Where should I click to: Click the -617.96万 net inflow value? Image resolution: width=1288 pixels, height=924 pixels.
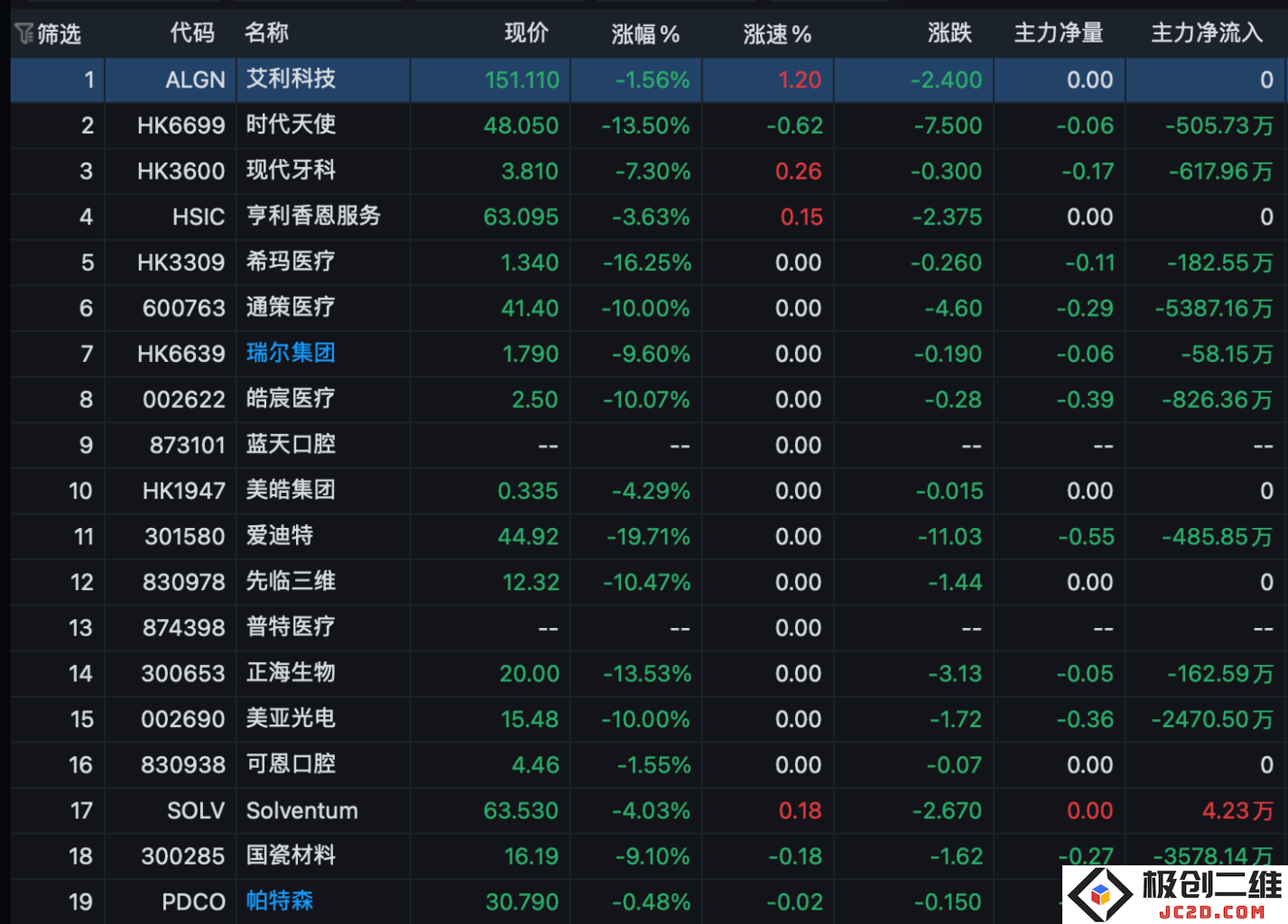pos(1221,171)
